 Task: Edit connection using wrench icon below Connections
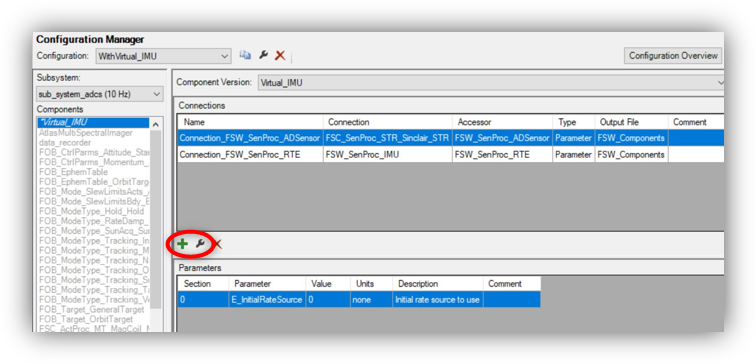click(x=200, y=244)
